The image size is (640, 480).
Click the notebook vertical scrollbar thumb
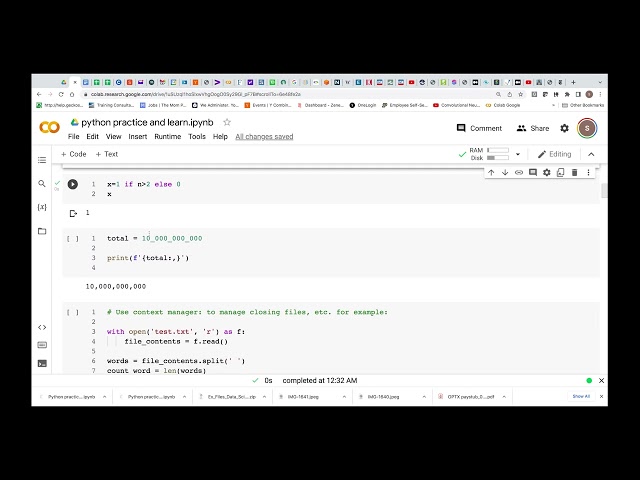point(604,191)
